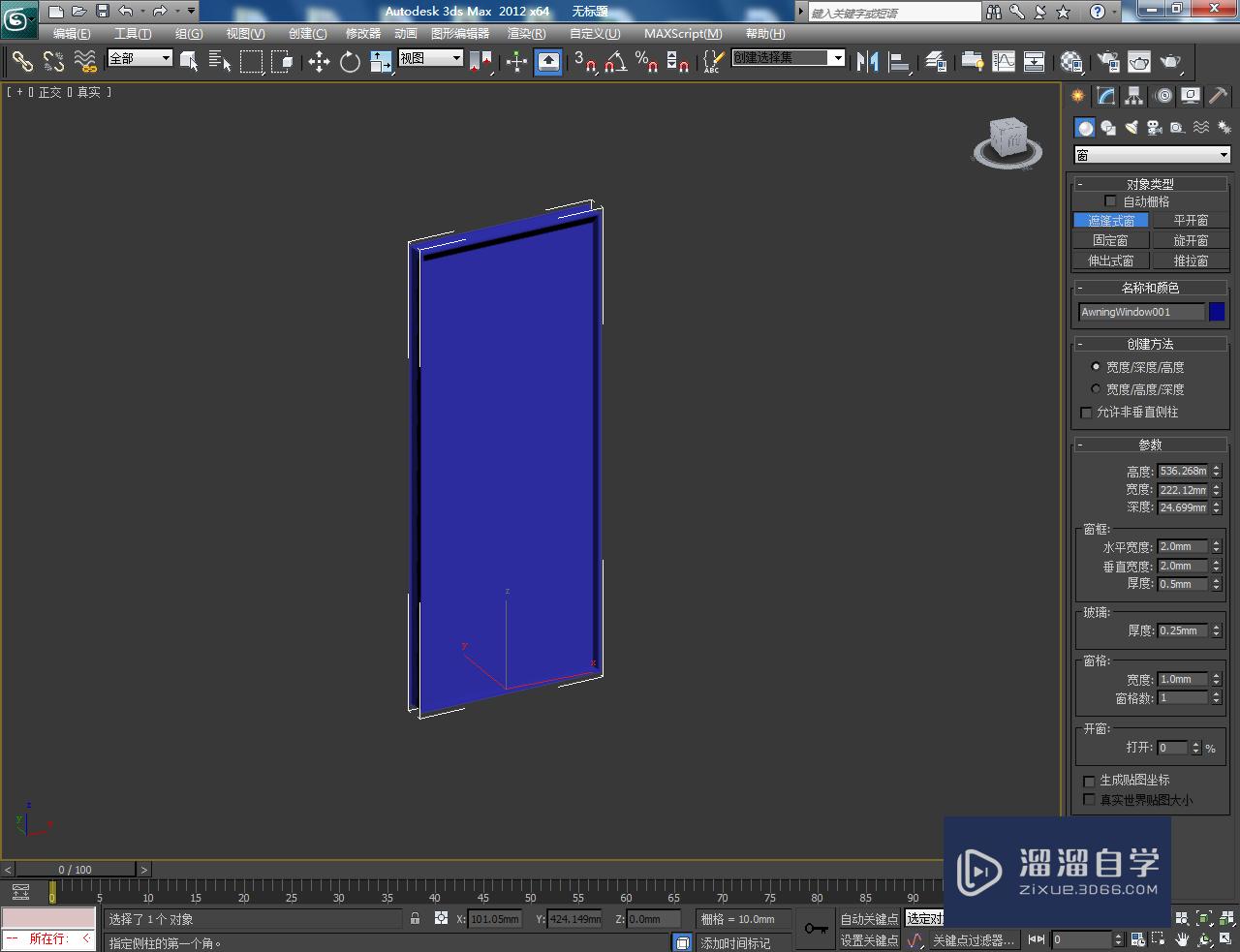
Task: Click the 窗格数 spinner arrows
Action: pos(1217,697)
